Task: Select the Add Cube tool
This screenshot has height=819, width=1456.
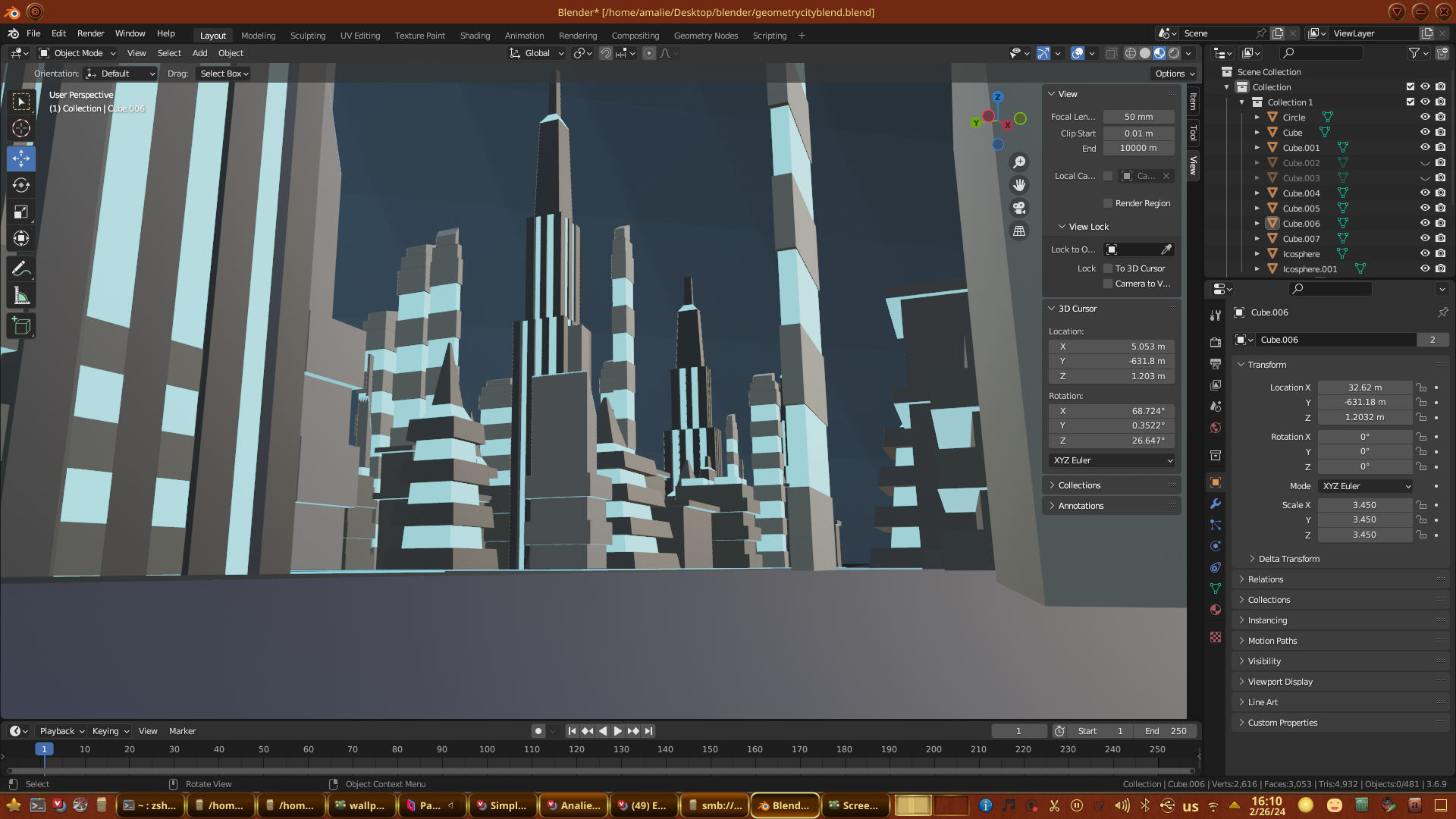Action: pyautogui.click(x=21, y=326)
